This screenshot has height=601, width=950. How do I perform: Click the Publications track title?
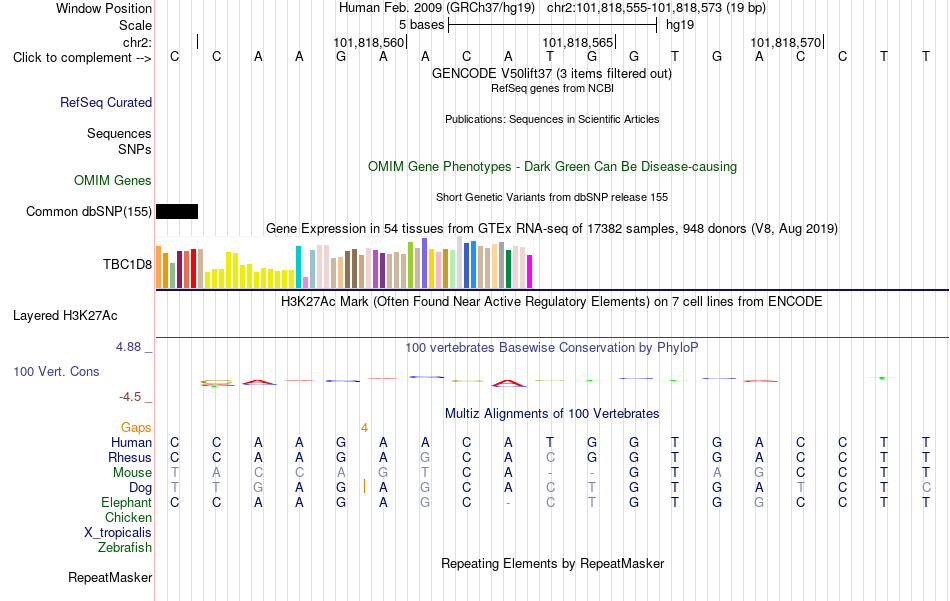point(552,119)
